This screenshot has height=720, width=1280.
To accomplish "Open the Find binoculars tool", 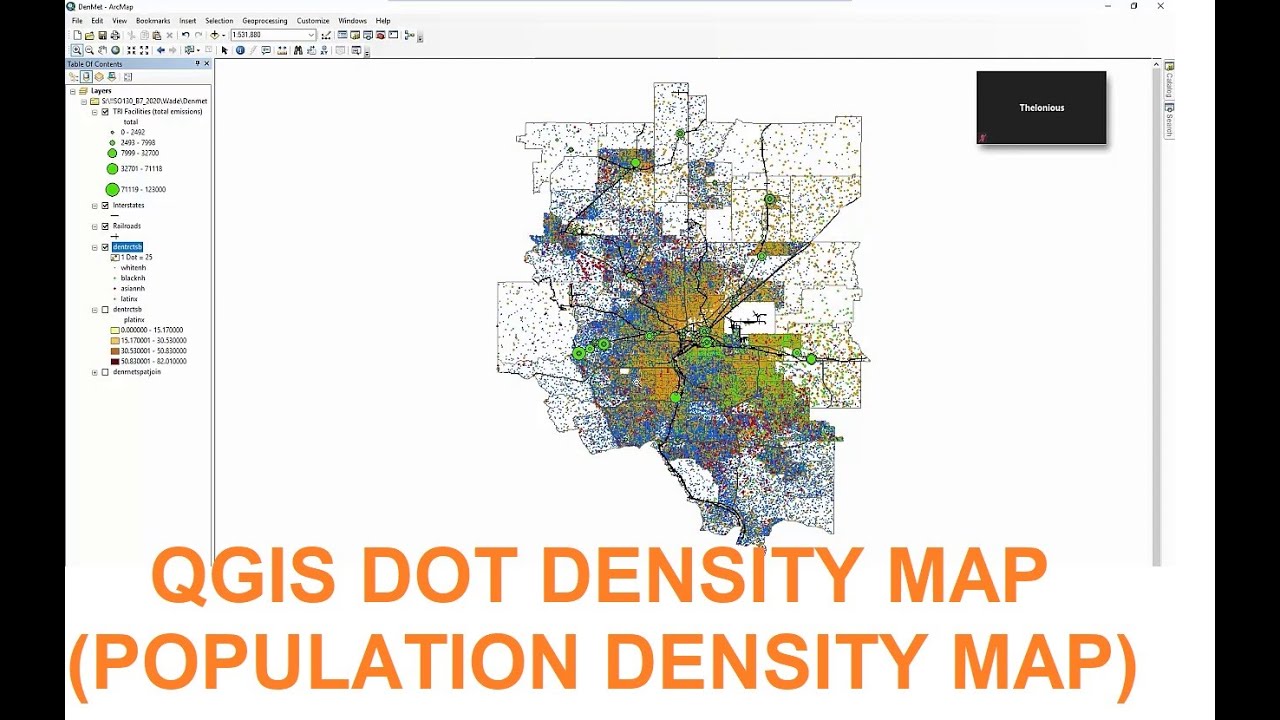I will click(x=296, y=50).
